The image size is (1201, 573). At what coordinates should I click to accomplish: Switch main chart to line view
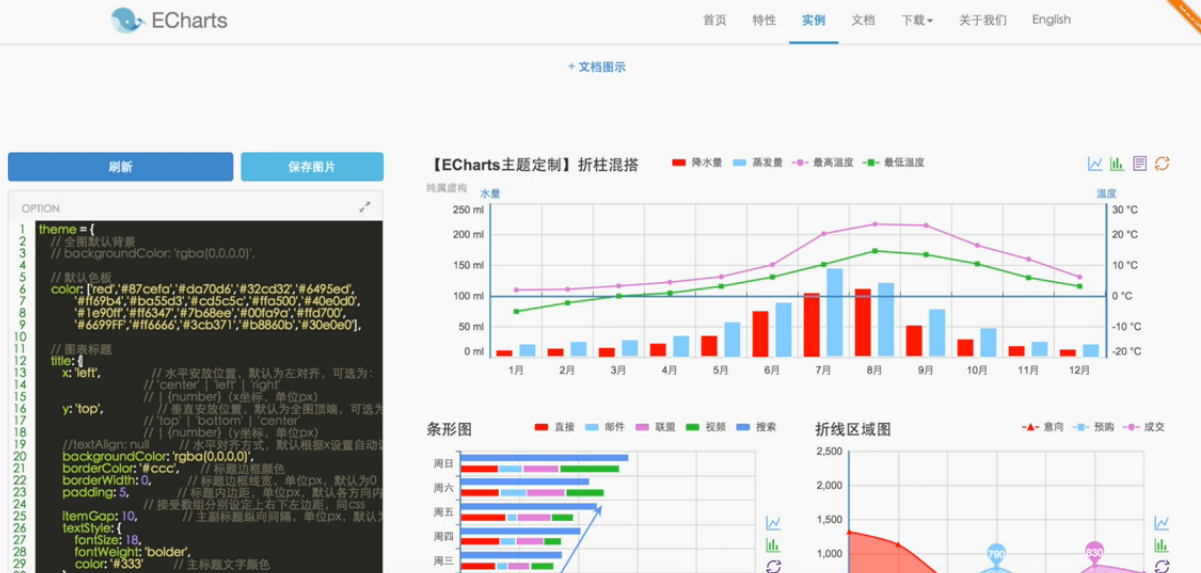1095,164
